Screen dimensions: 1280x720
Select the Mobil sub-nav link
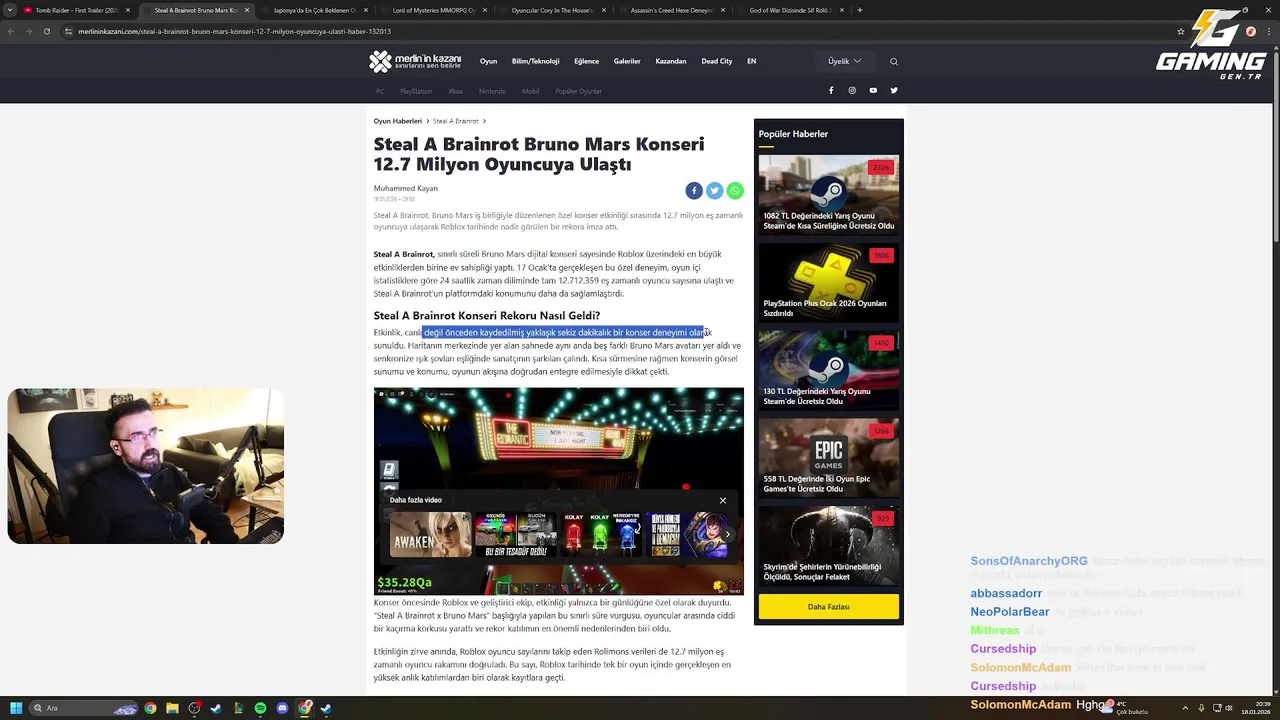(x=530, y=91)
